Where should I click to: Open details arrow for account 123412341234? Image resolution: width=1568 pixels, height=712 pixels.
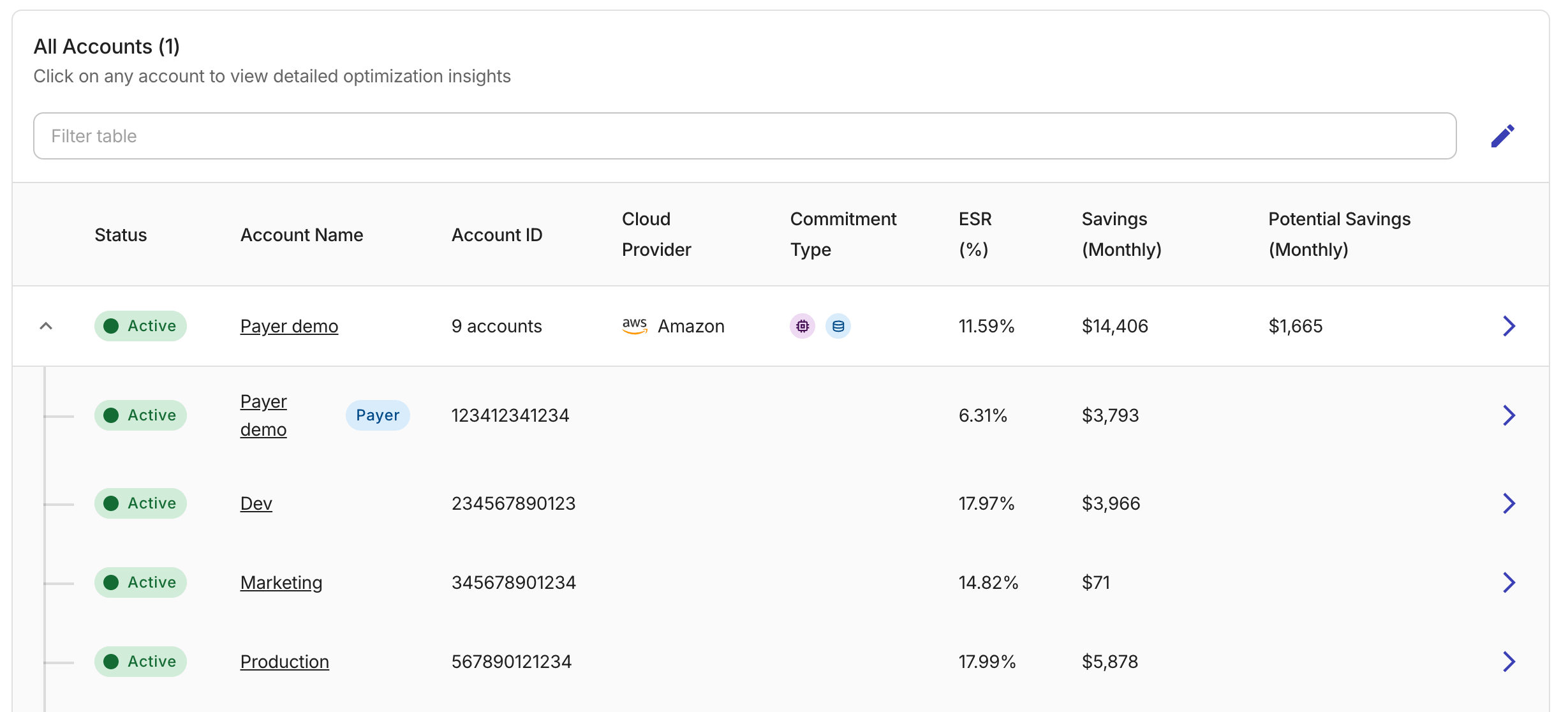[x=1509, y=415]
